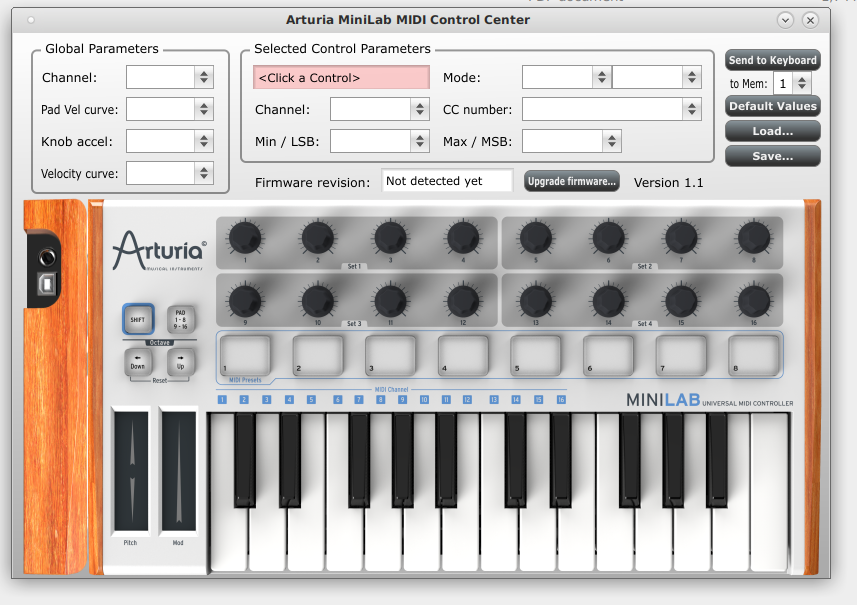The height and width of the screenshot is (605, 857).
Task: Click drum pad 4
Action: tap(463, 355)
